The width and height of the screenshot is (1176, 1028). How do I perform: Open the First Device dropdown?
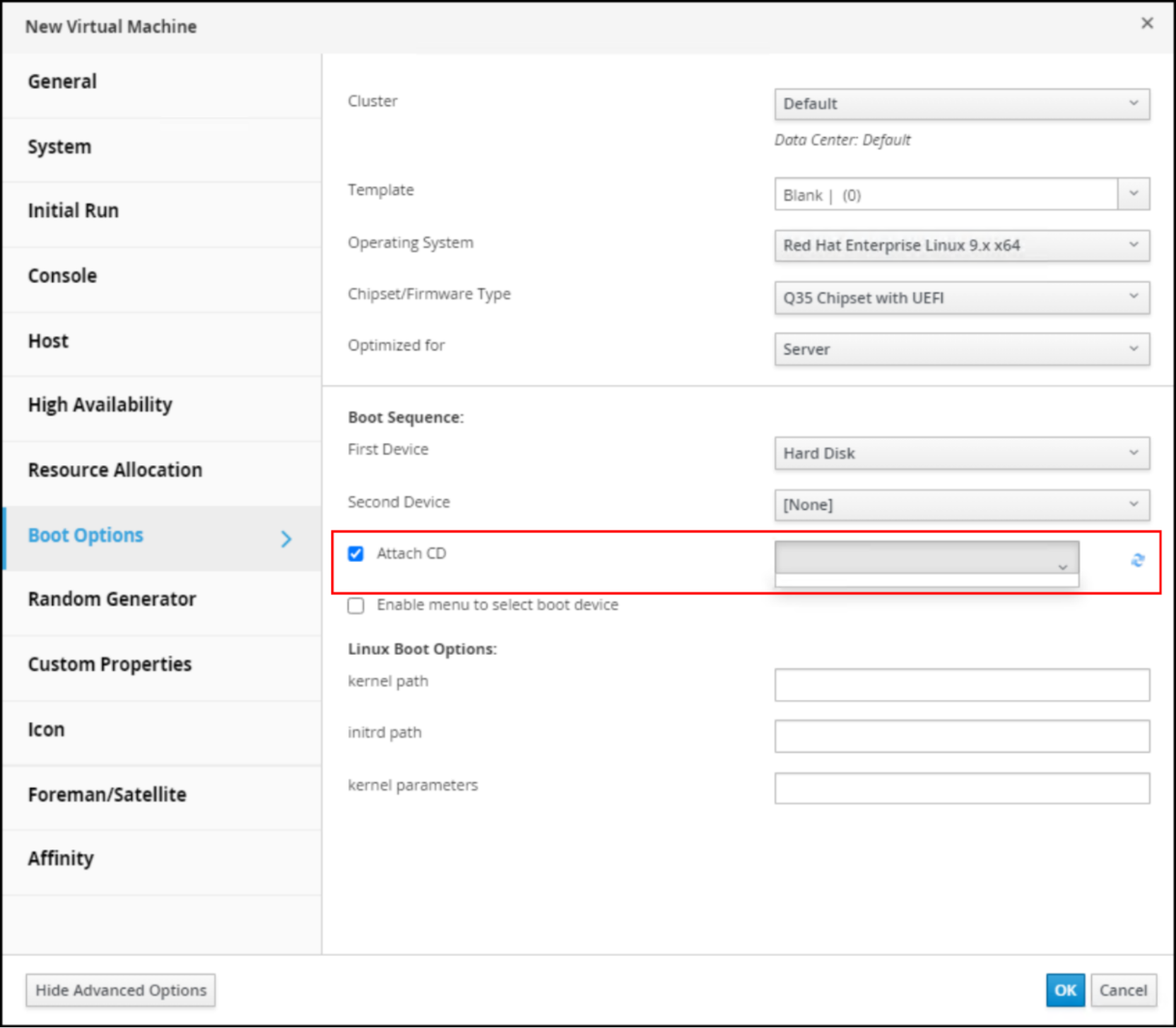pyautogui.click(x=962, y=453)
